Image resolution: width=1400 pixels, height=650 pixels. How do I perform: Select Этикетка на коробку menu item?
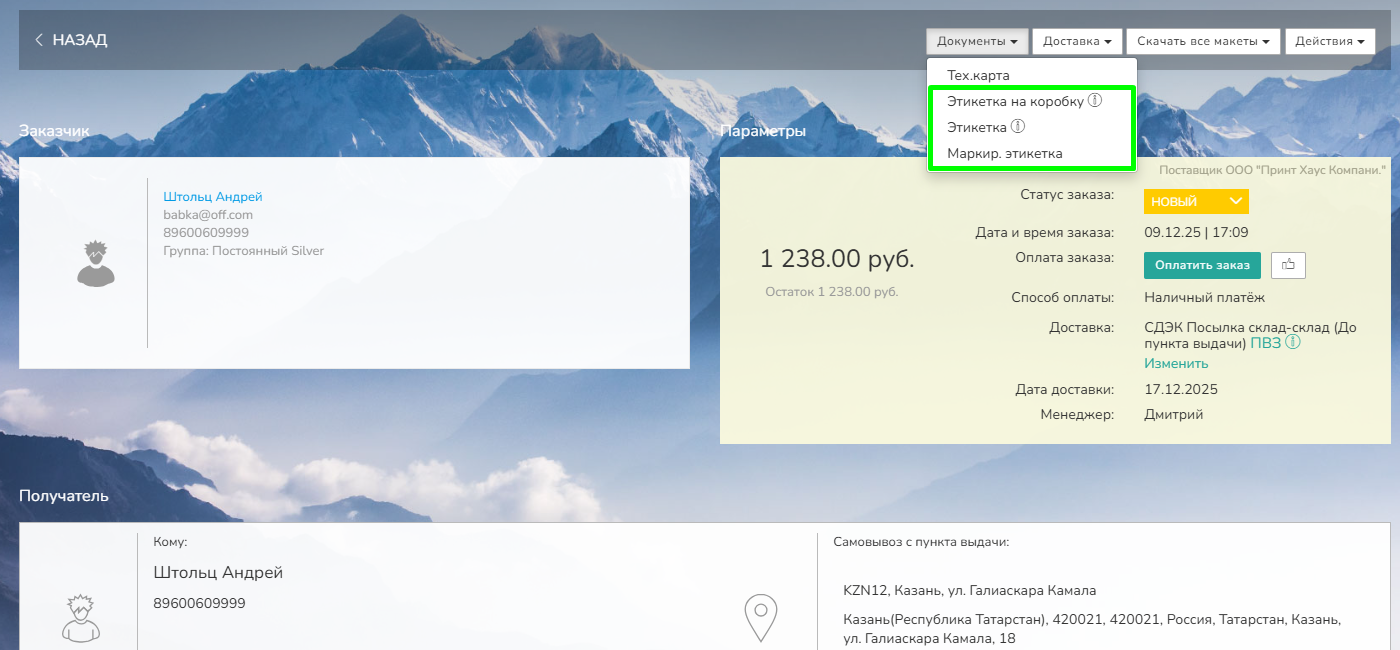[1014, 101]
